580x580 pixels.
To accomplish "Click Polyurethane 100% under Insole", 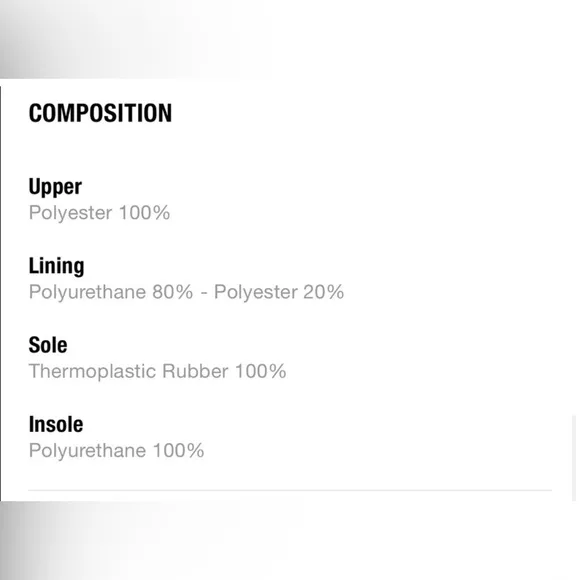I will 117,451.
